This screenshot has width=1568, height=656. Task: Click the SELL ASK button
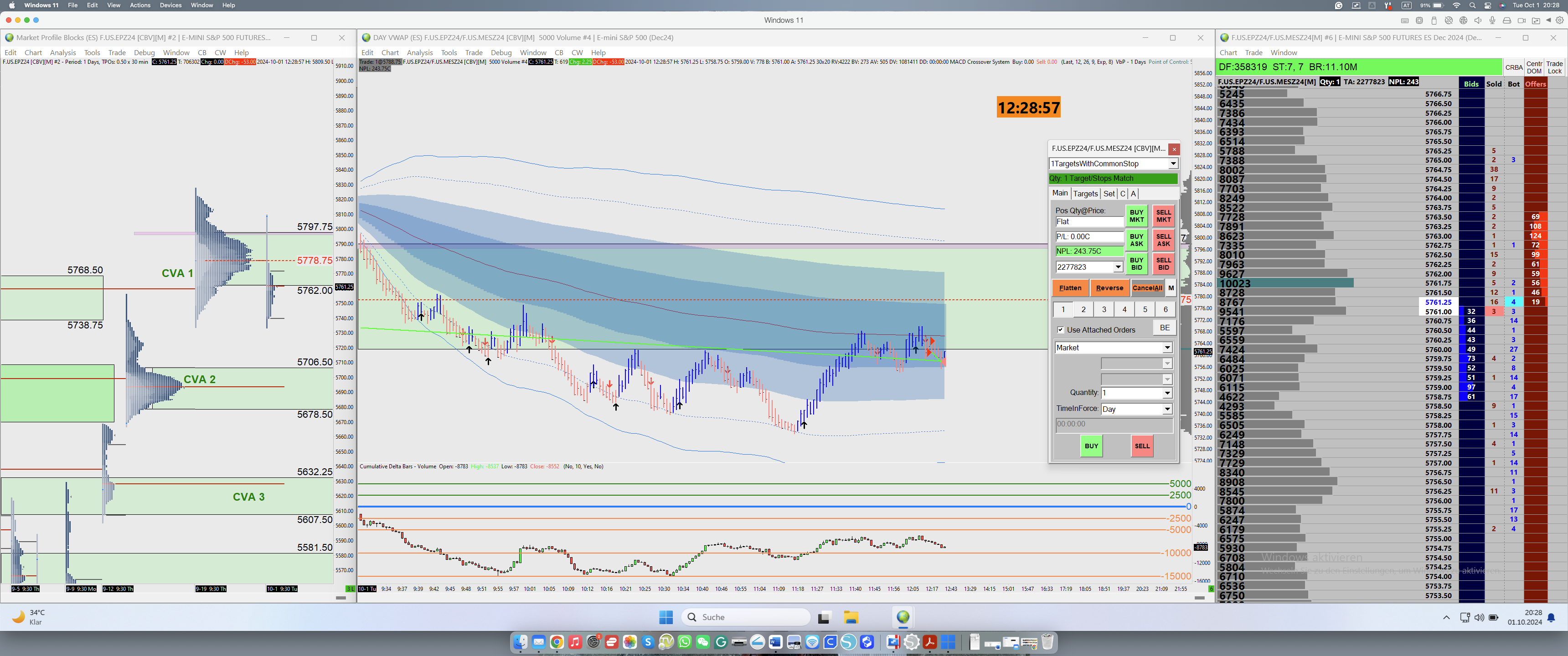[x=1163, y=240]
